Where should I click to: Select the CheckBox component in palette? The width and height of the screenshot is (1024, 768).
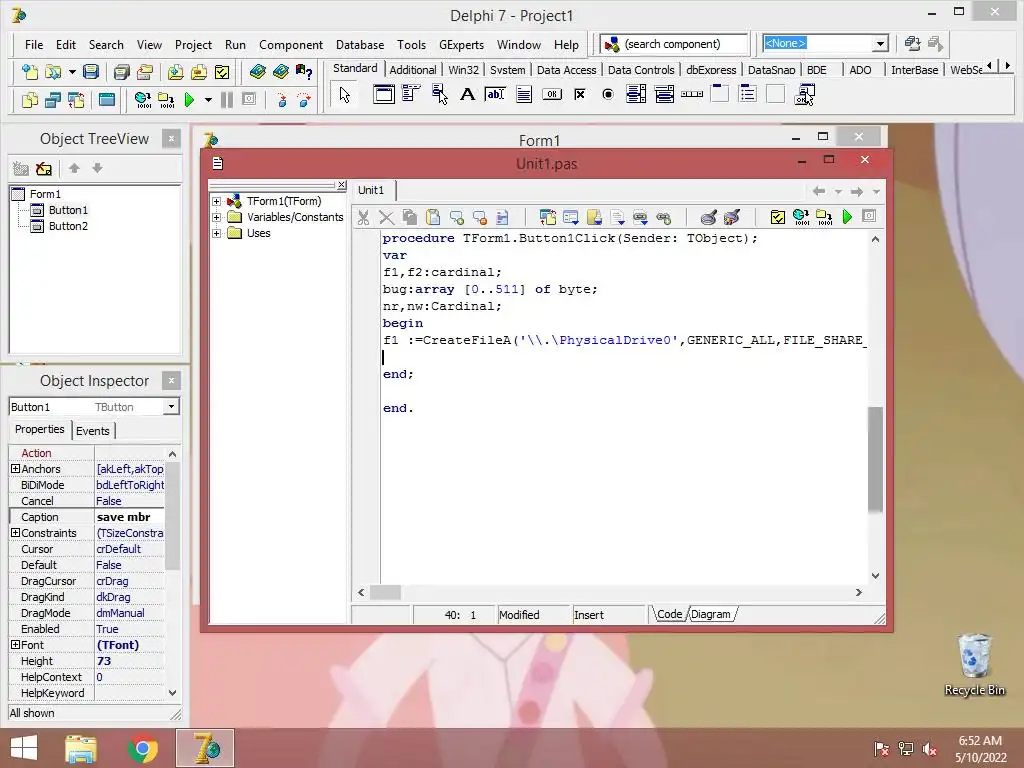[580, 95]
